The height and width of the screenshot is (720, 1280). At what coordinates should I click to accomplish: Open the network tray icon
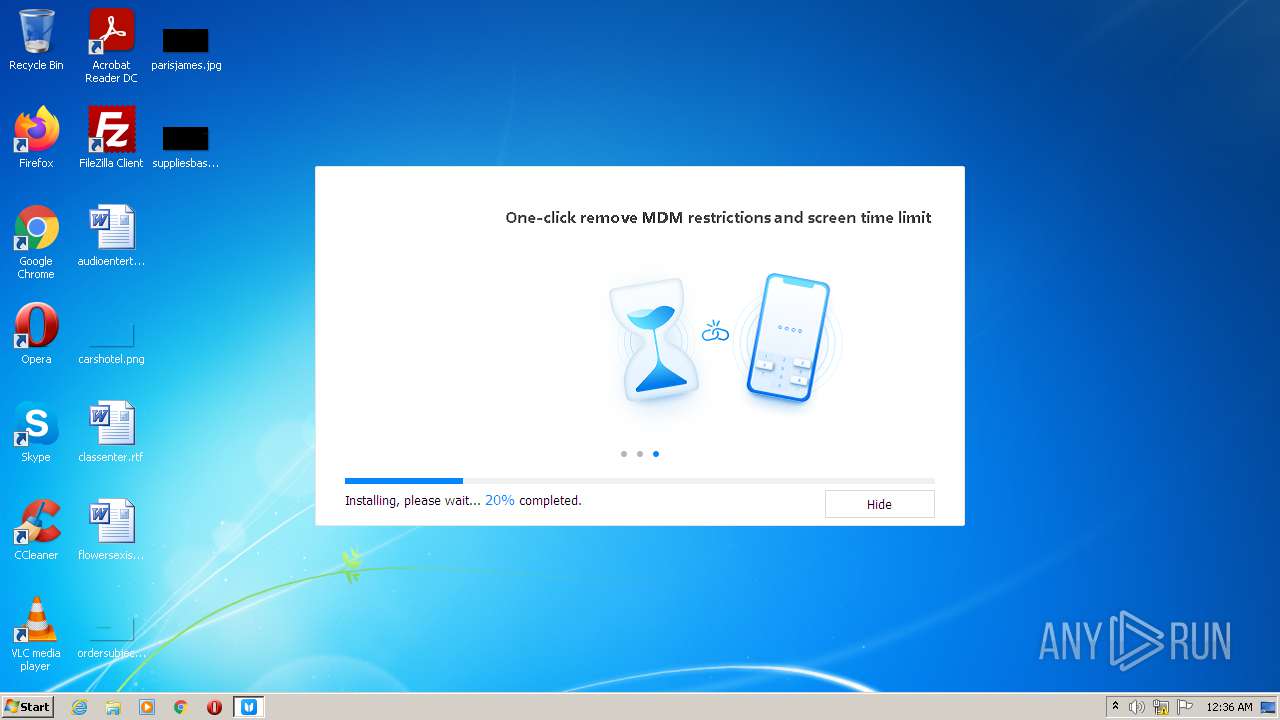(x=1161, y=707)
